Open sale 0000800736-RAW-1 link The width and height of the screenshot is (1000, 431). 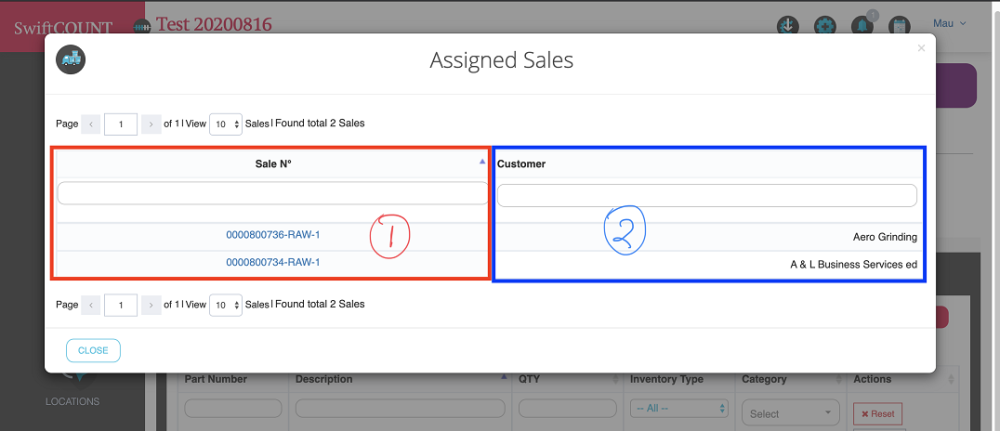272,235
